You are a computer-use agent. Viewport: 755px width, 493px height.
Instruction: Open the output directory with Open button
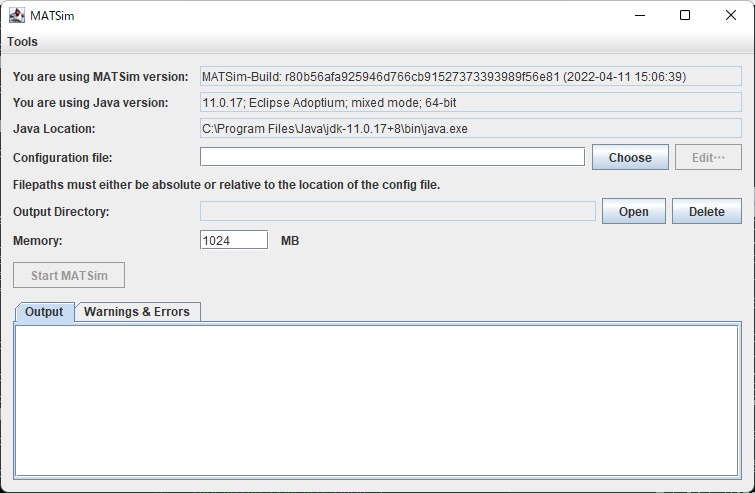click(633, 211)
